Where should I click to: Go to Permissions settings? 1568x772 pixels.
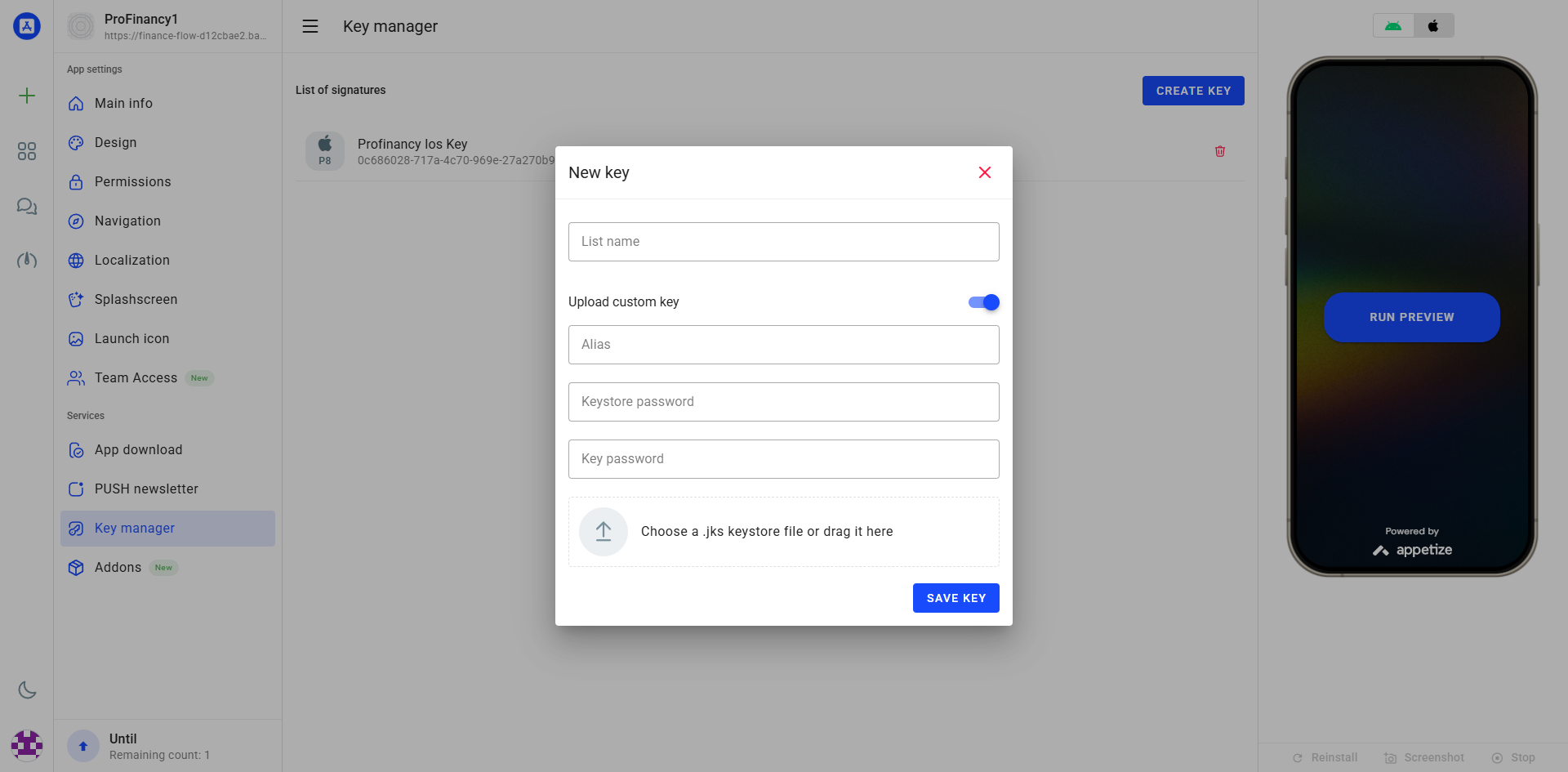coord(167,181)
